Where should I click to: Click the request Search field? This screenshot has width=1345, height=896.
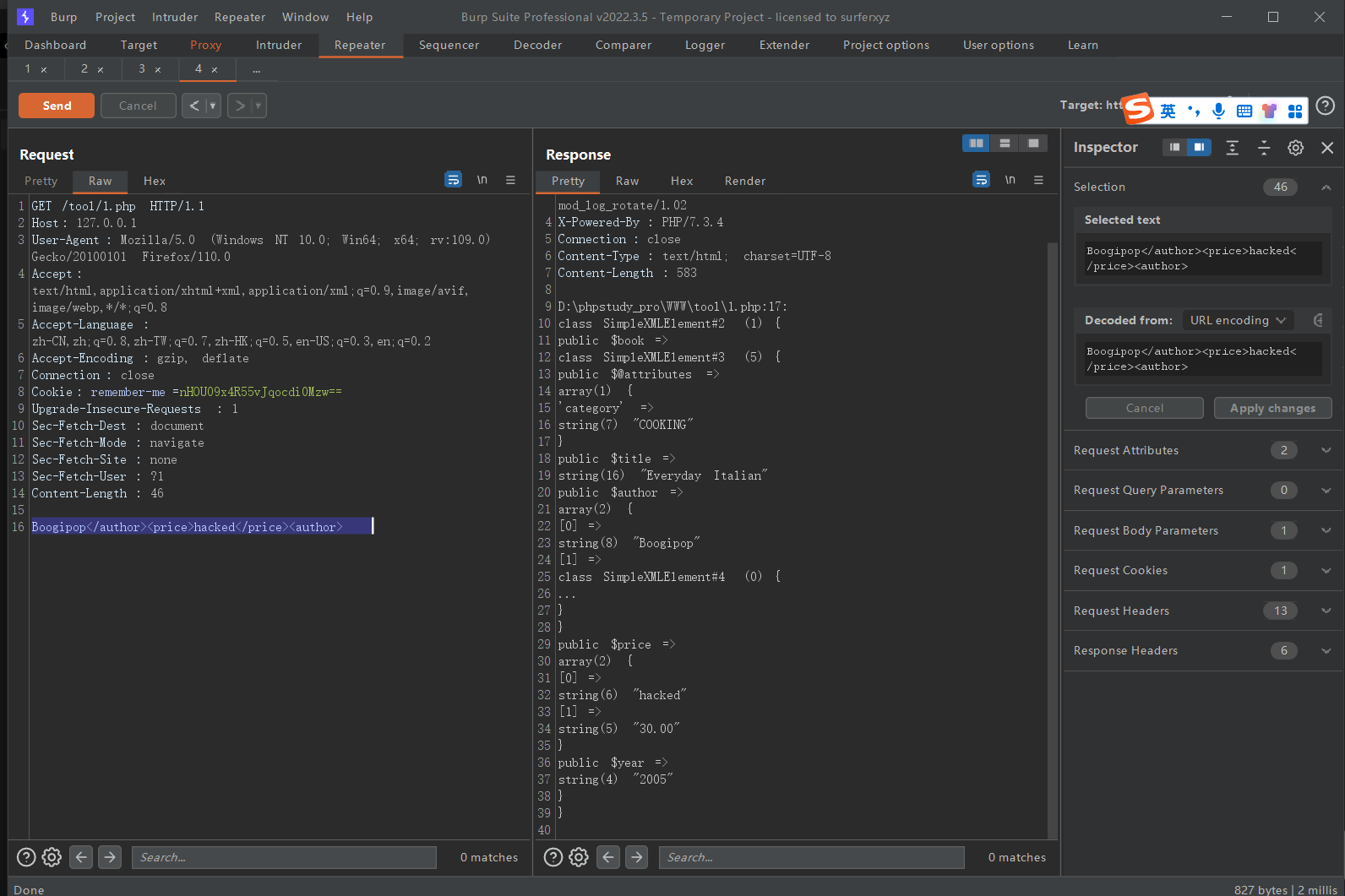click(x=284, y=857)
